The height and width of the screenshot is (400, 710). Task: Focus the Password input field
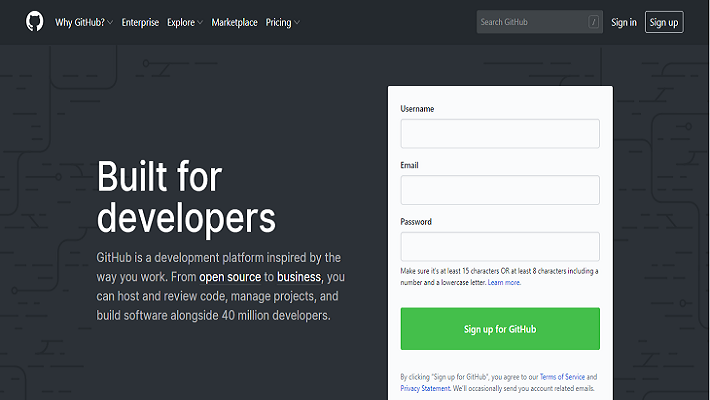pyautogui.click(x=499, y=247)
